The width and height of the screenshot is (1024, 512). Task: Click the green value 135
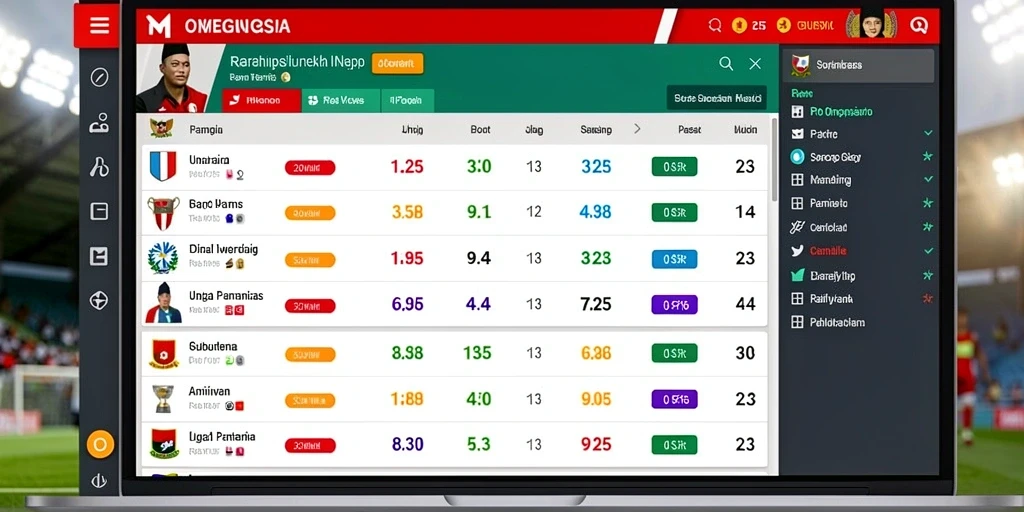coord(477,353)
